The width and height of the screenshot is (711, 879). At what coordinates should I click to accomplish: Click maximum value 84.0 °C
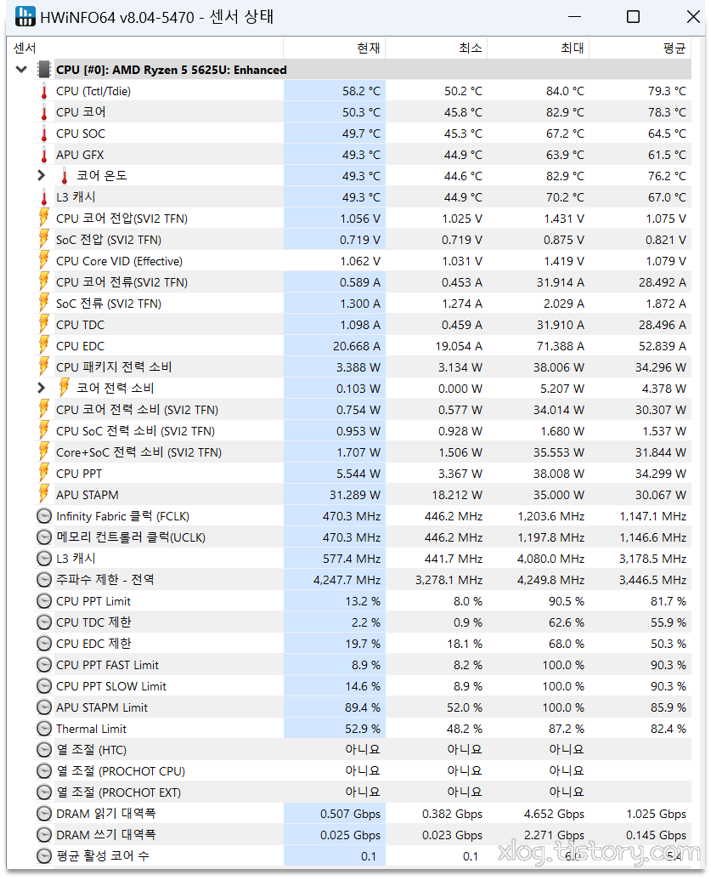(x=565, y=91)
